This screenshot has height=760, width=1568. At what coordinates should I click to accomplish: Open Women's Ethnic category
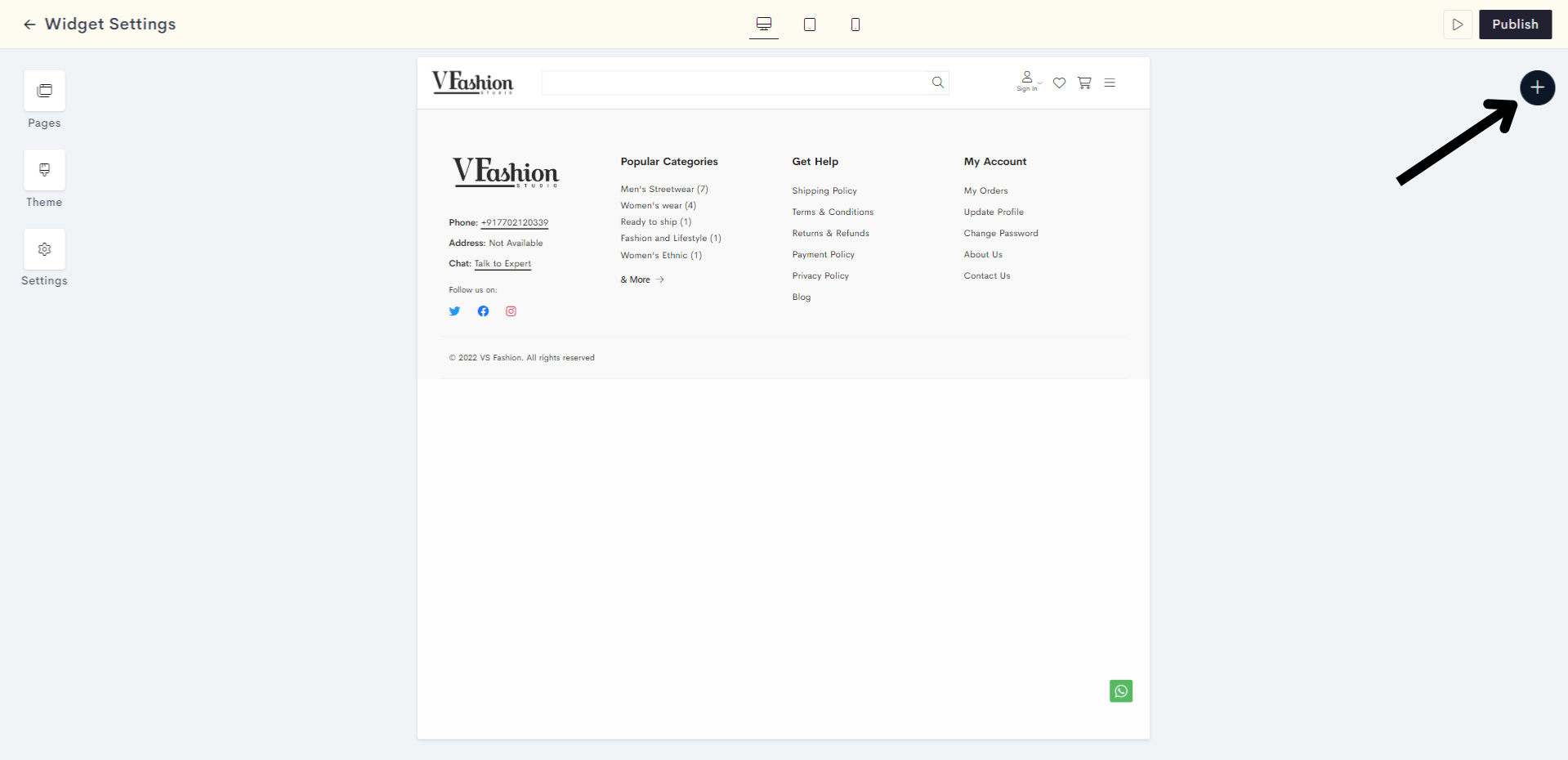(661, 255)
